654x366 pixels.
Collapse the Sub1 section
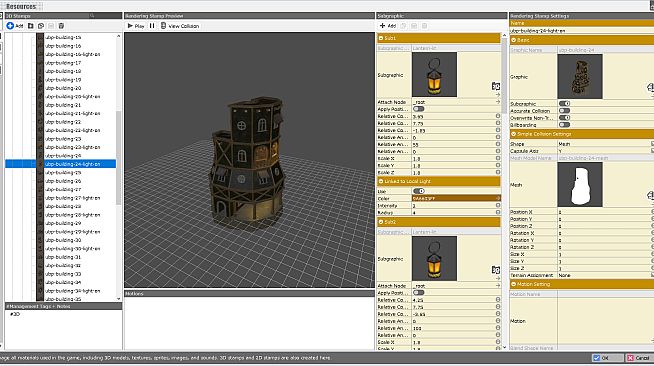[381, 38]
